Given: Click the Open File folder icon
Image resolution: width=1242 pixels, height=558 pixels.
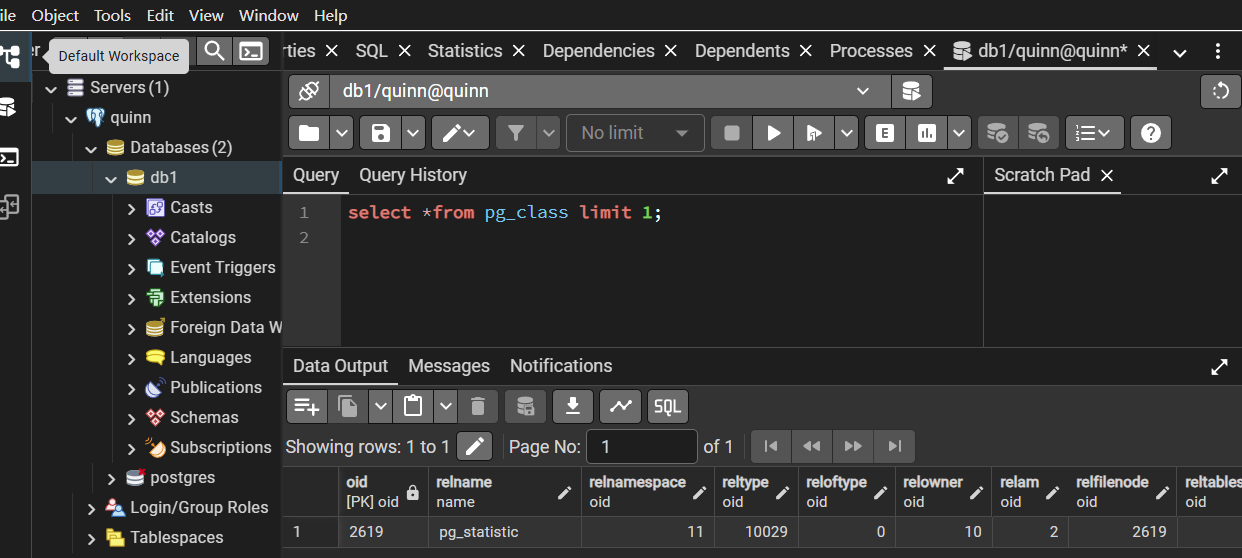Looking at the screenshot, I should (309, 133).
